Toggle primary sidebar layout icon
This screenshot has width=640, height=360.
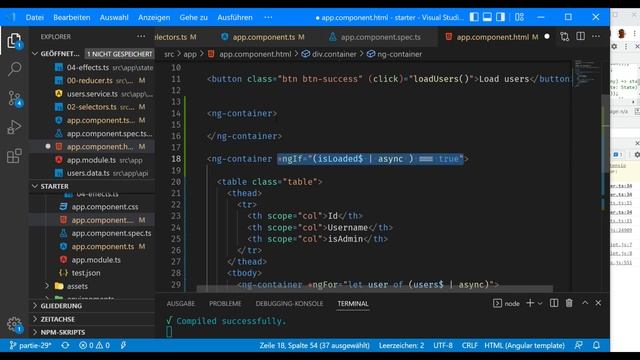pos(474,17)
